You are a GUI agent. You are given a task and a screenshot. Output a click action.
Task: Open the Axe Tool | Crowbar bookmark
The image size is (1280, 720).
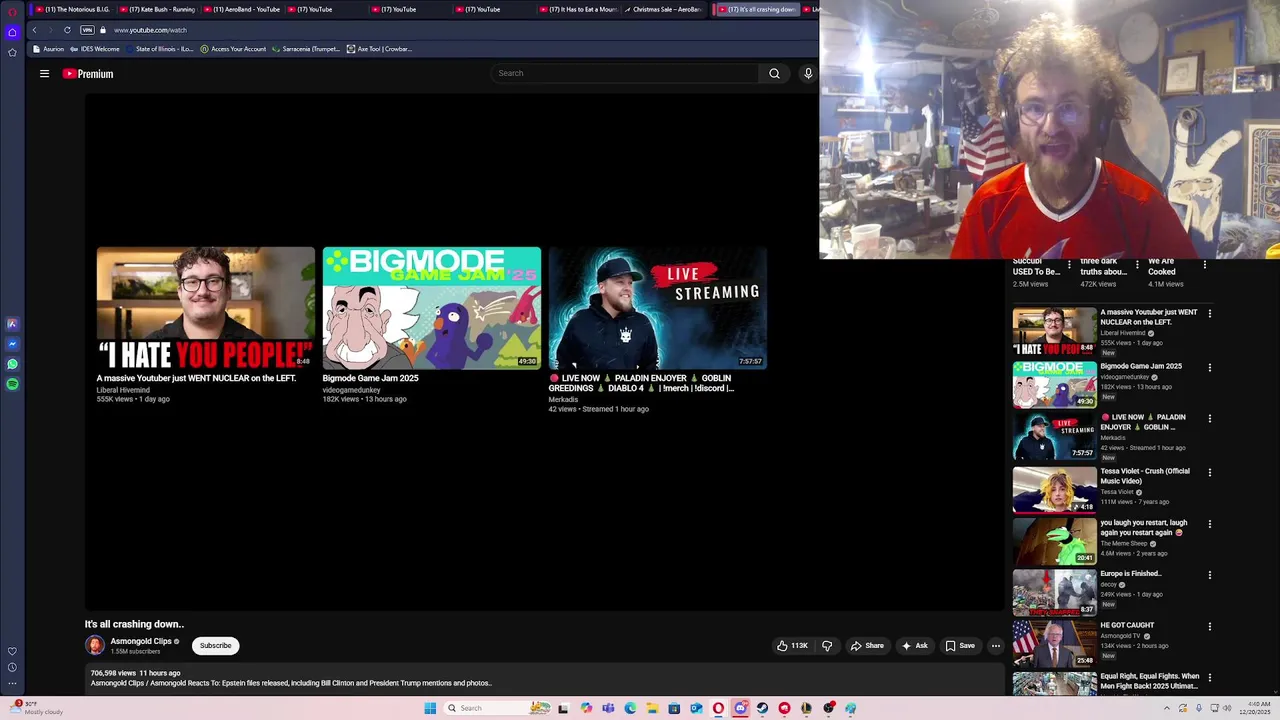coord(379,49)
